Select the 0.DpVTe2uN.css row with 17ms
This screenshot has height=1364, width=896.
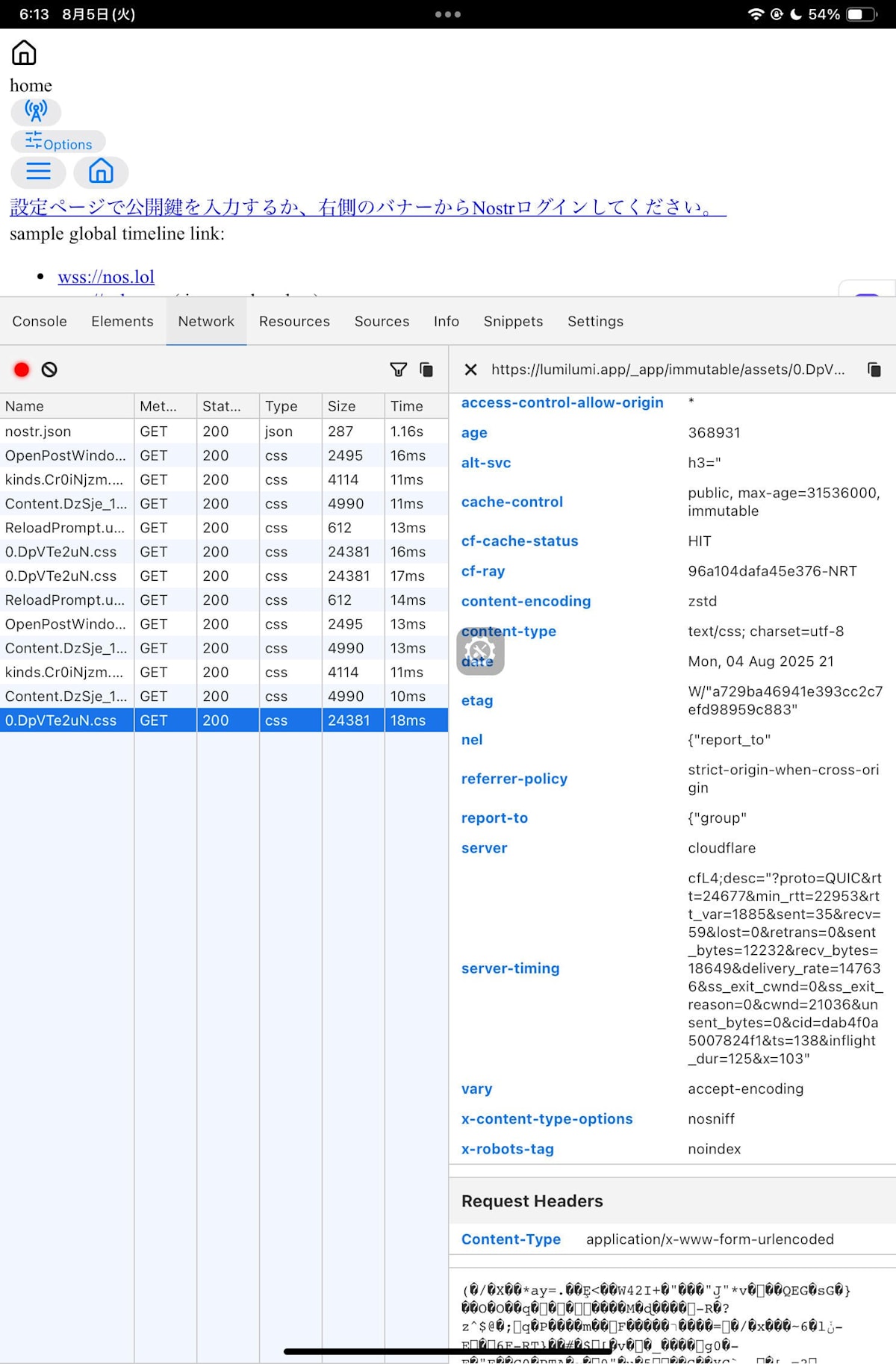tap(224, 576)
